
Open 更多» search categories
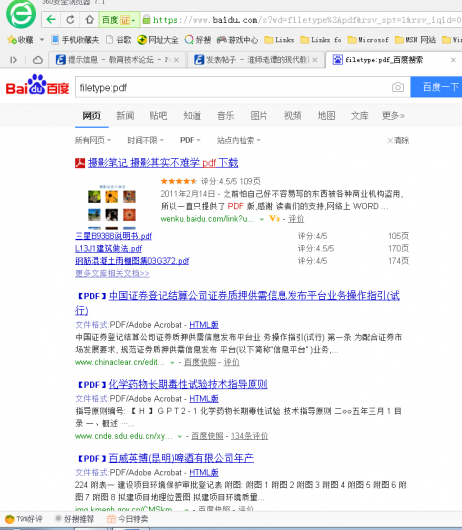[x=393, y=116]
